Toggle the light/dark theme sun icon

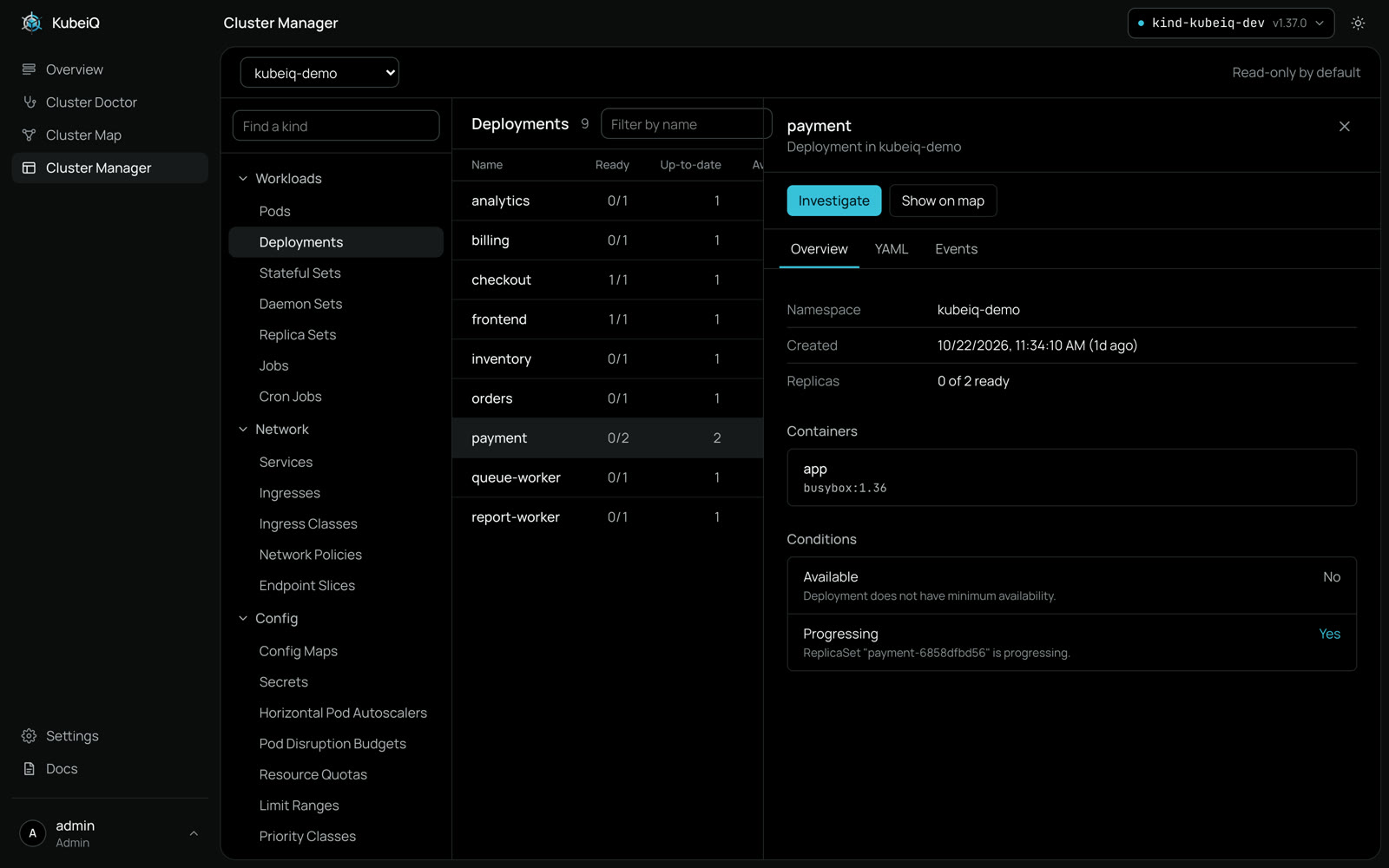pyautogui.click(x=1358, y=23)
